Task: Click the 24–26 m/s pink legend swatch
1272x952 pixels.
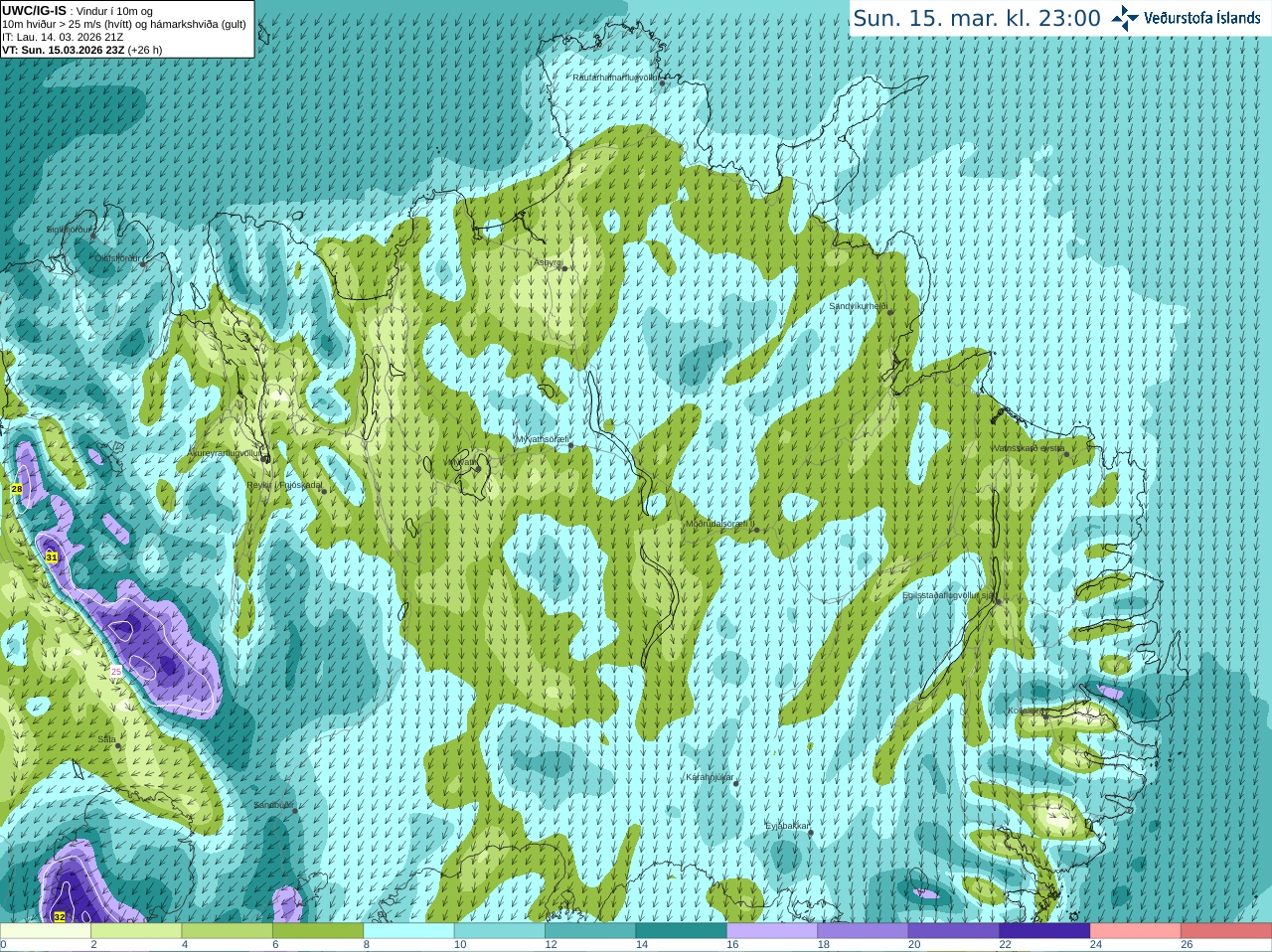Action: coord(1136,931)
